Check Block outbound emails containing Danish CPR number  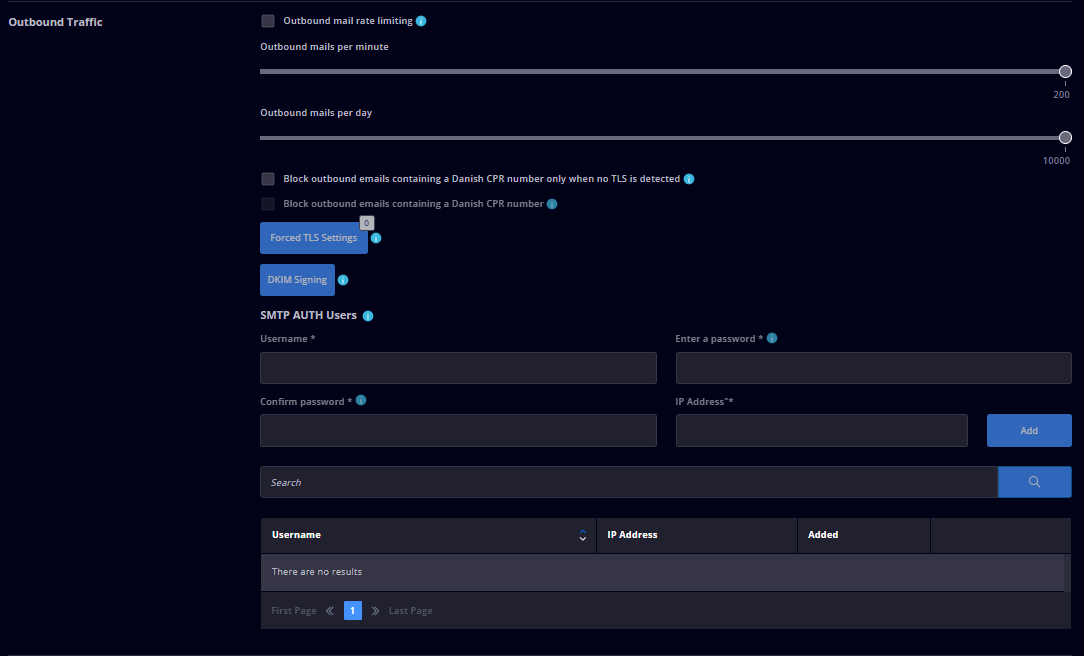(268, 204)
